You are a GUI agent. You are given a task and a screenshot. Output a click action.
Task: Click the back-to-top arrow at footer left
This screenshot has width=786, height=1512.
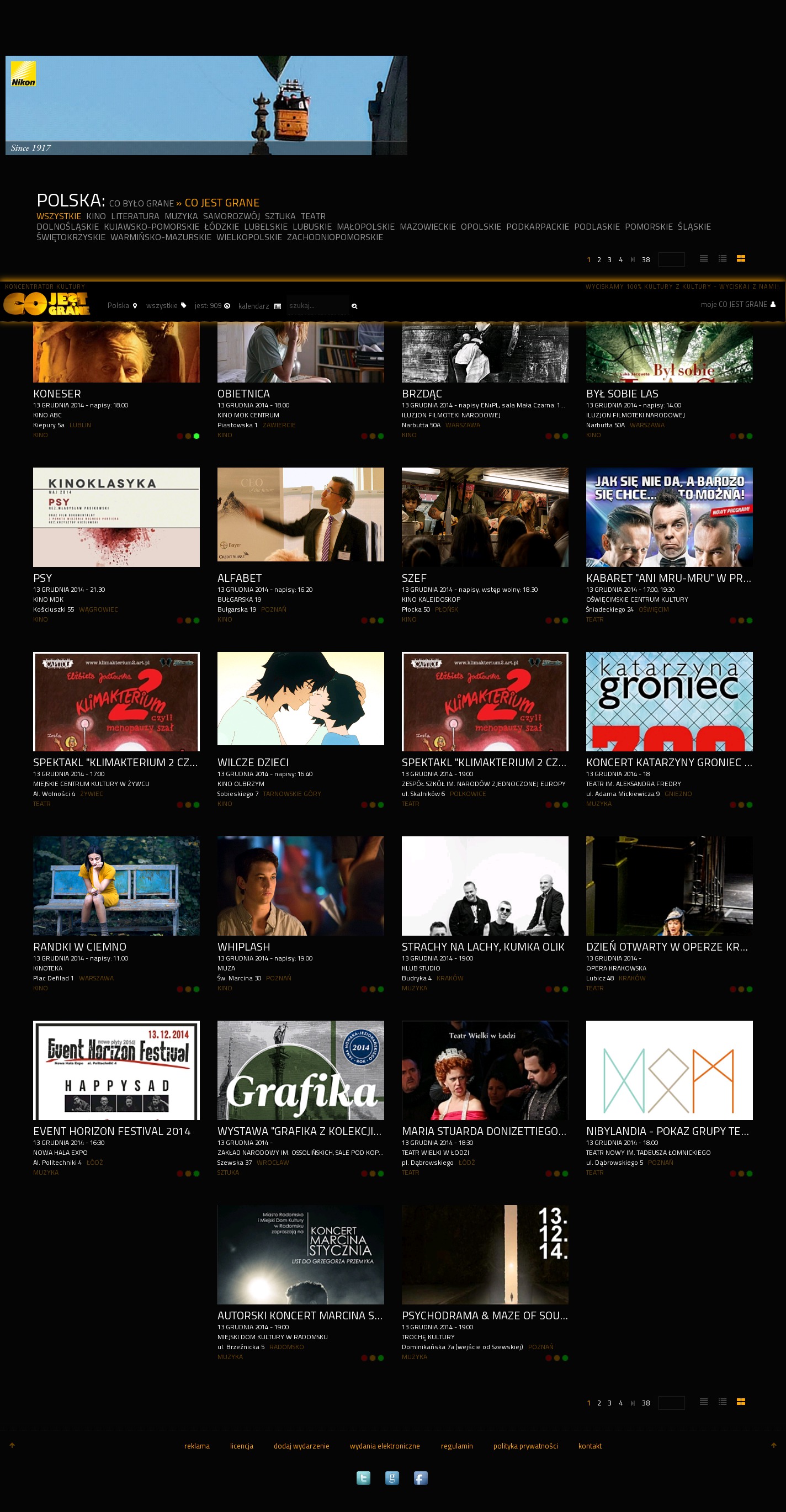pyautogui.click(x=12, y=1445)
